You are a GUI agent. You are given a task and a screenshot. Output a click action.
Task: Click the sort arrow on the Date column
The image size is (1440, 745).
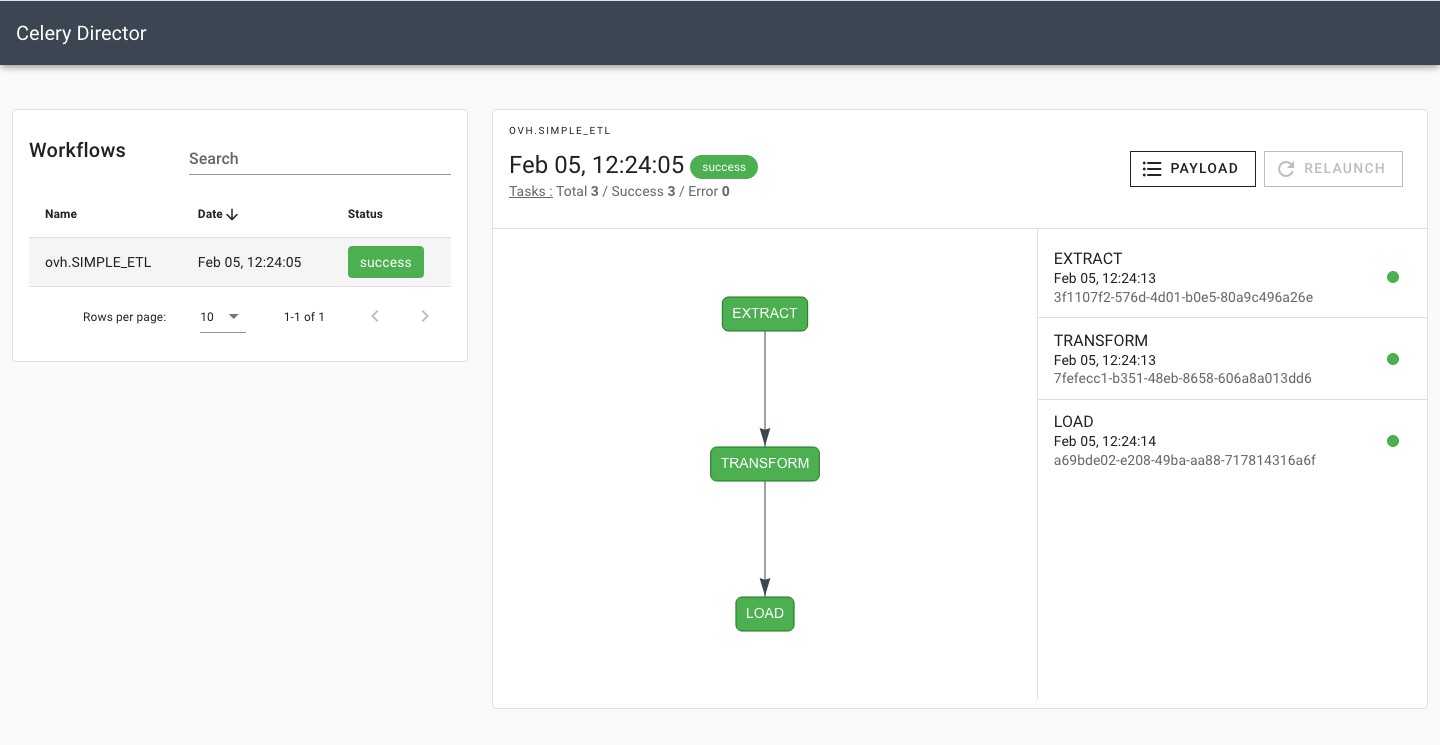(232, 214)
